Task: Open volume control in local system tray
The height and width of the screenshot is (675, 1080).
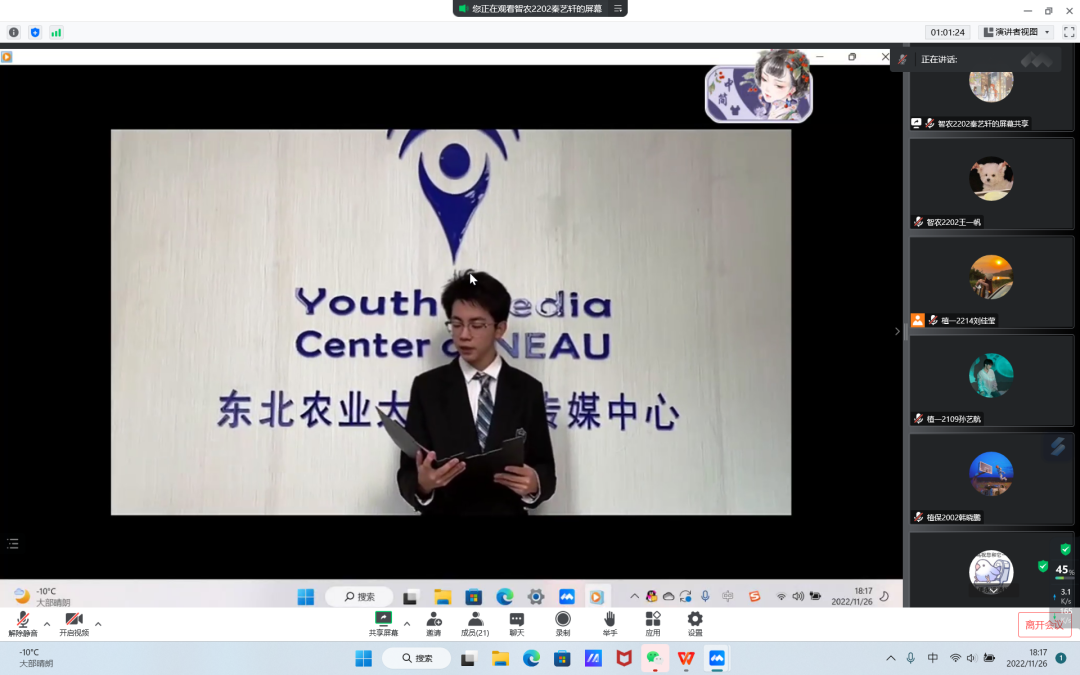Action: click(x=972, y=658)
